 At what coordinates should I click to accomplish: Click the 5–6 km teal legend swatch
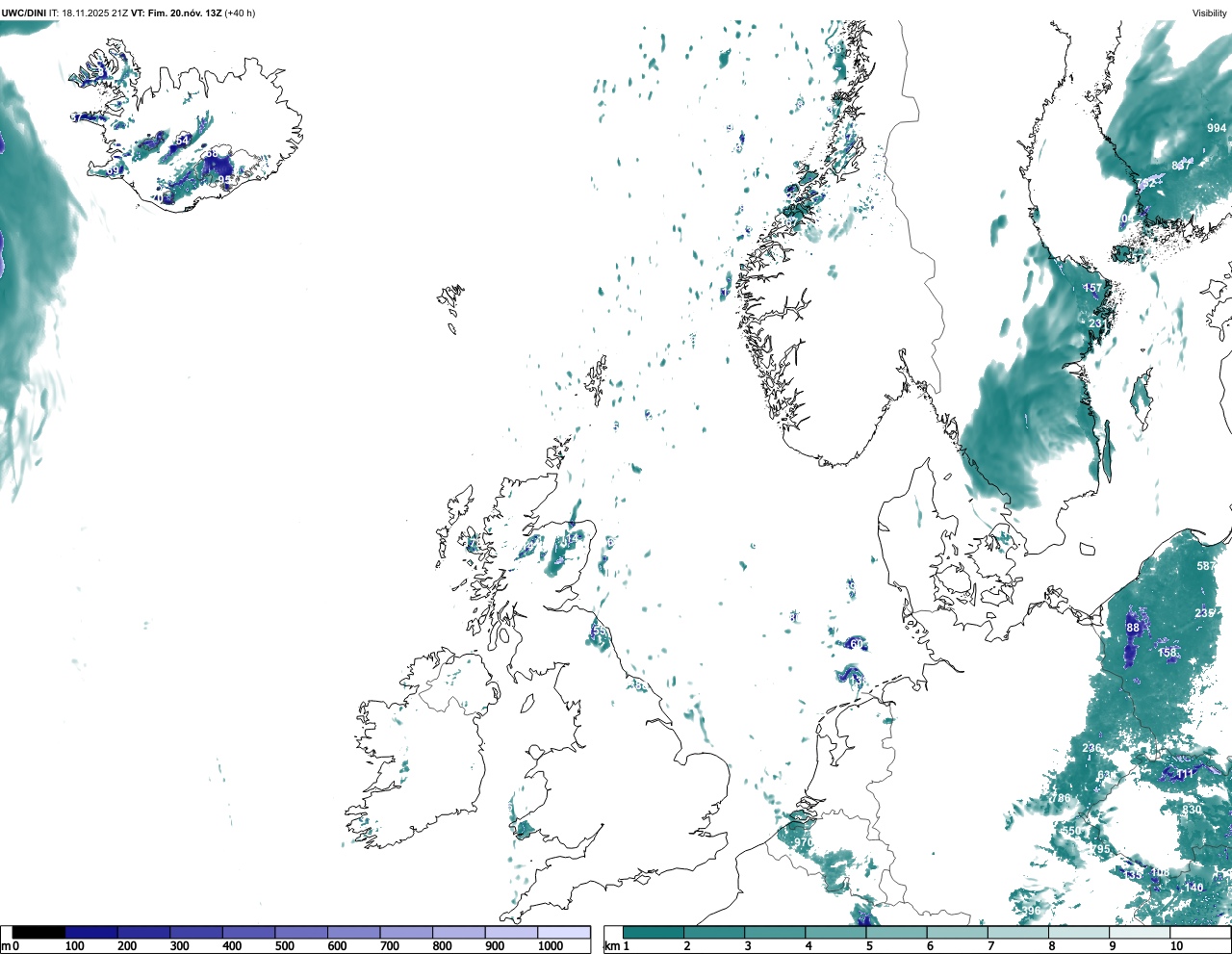tap(897, 933)
